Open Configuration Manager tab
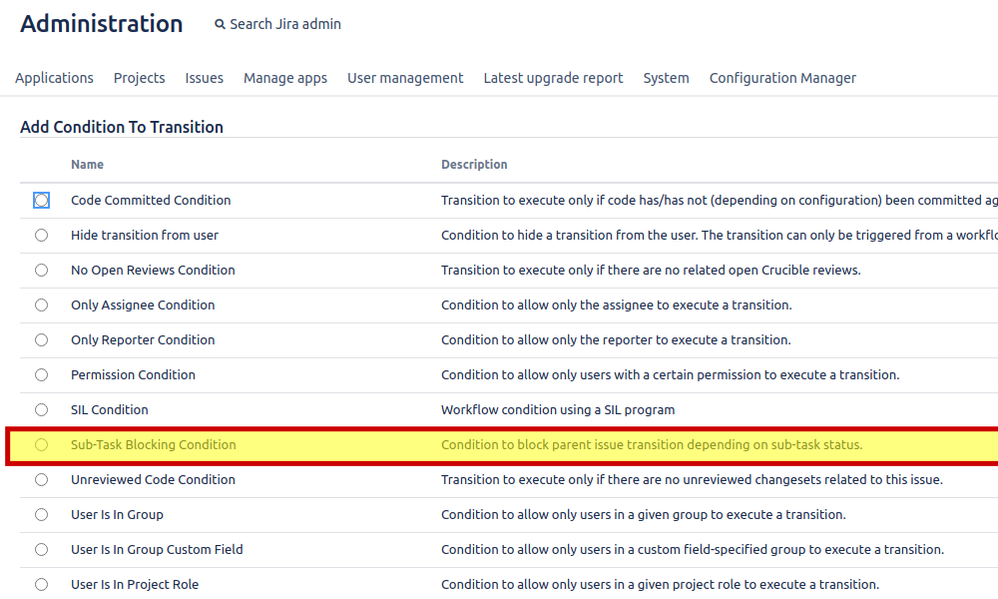The image size is (998, 599). click(x=783, y=78)
